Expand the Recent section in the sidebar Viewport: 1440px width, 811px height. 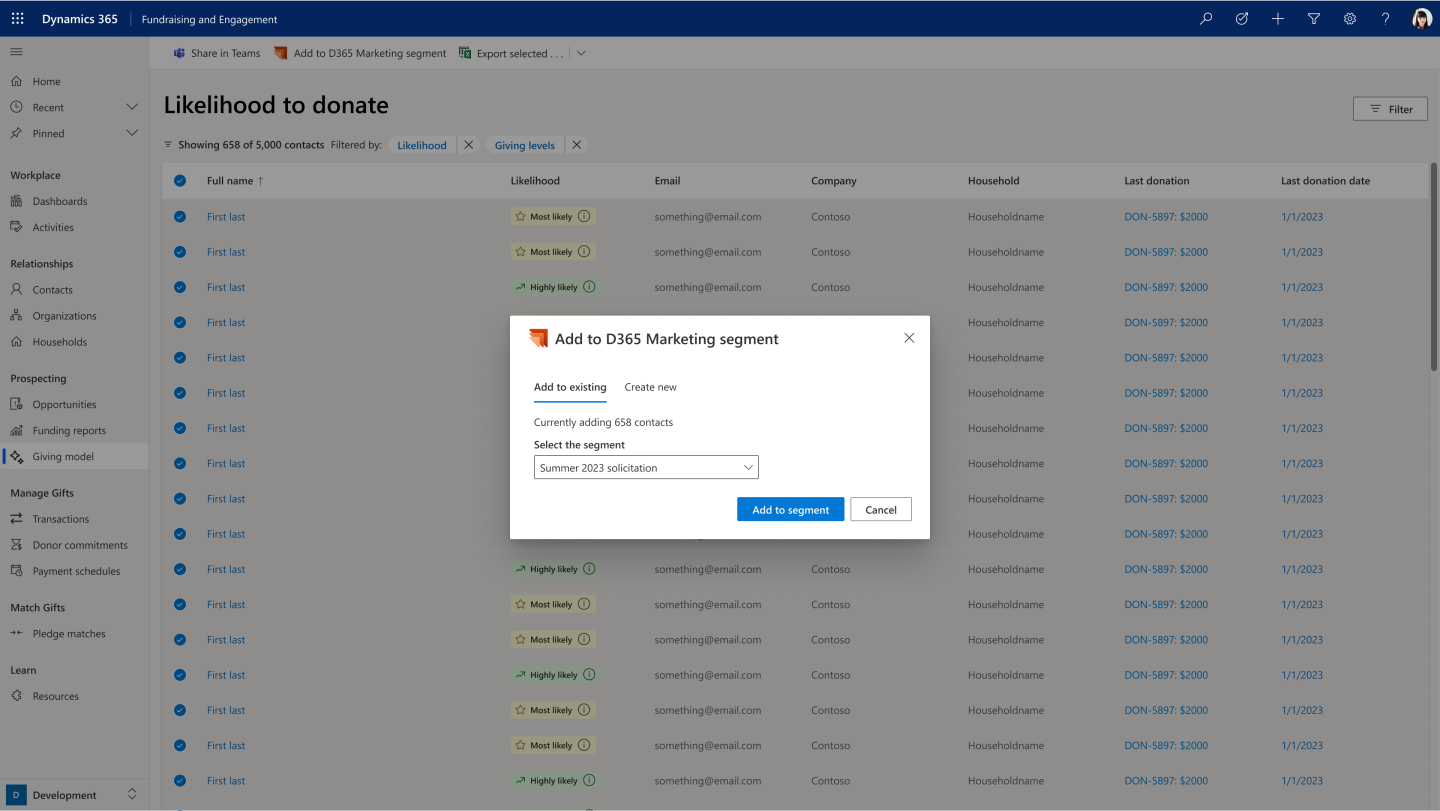(x=131, y=106)
